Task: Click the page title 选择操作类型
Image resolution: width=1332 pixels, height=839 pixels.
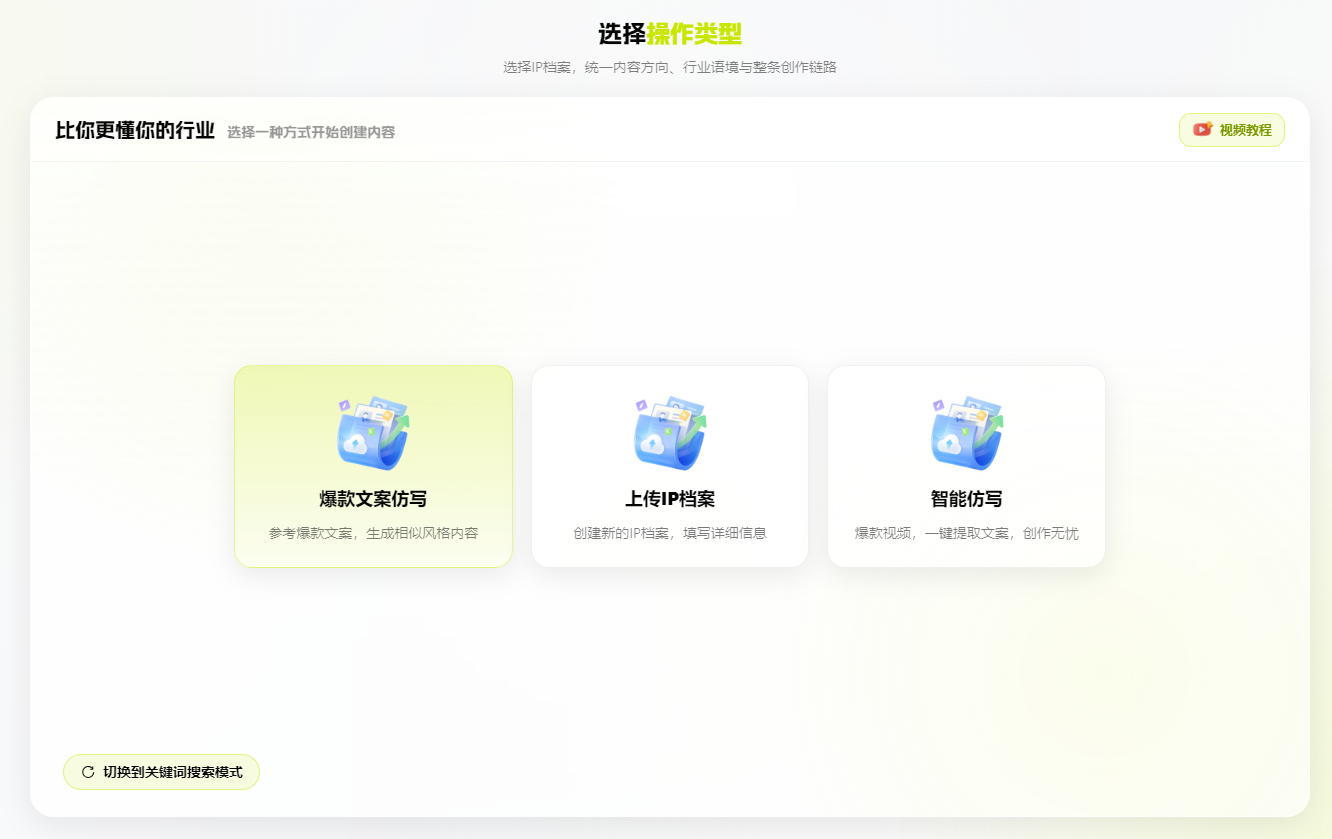Action: (670, 34)
